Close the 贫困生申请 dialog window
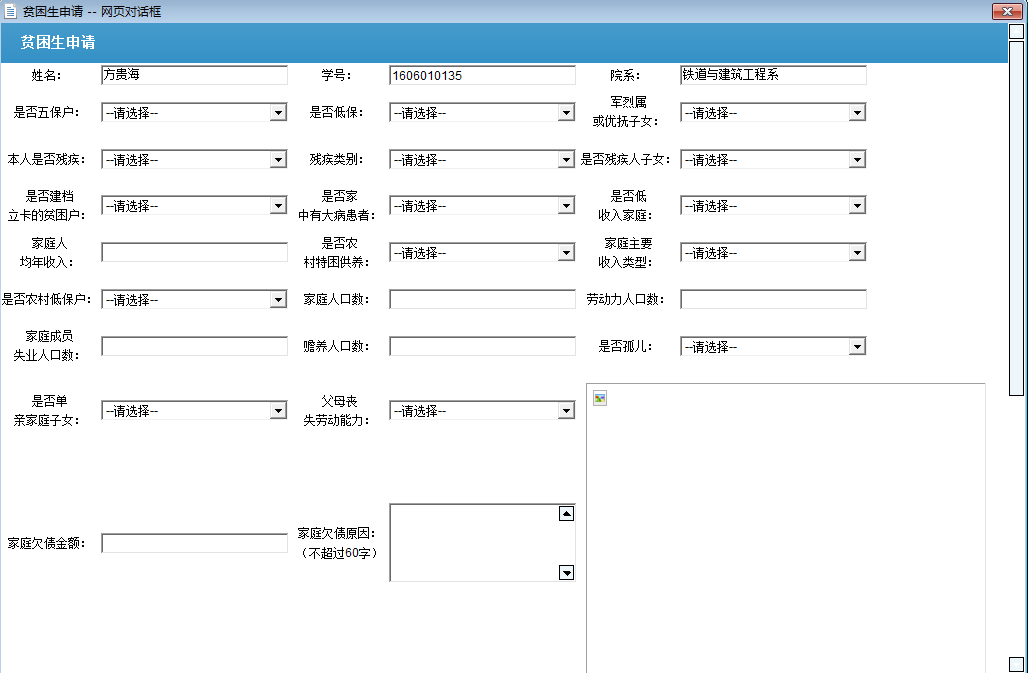This screenshot has width=1028, height=673. 1005,11
